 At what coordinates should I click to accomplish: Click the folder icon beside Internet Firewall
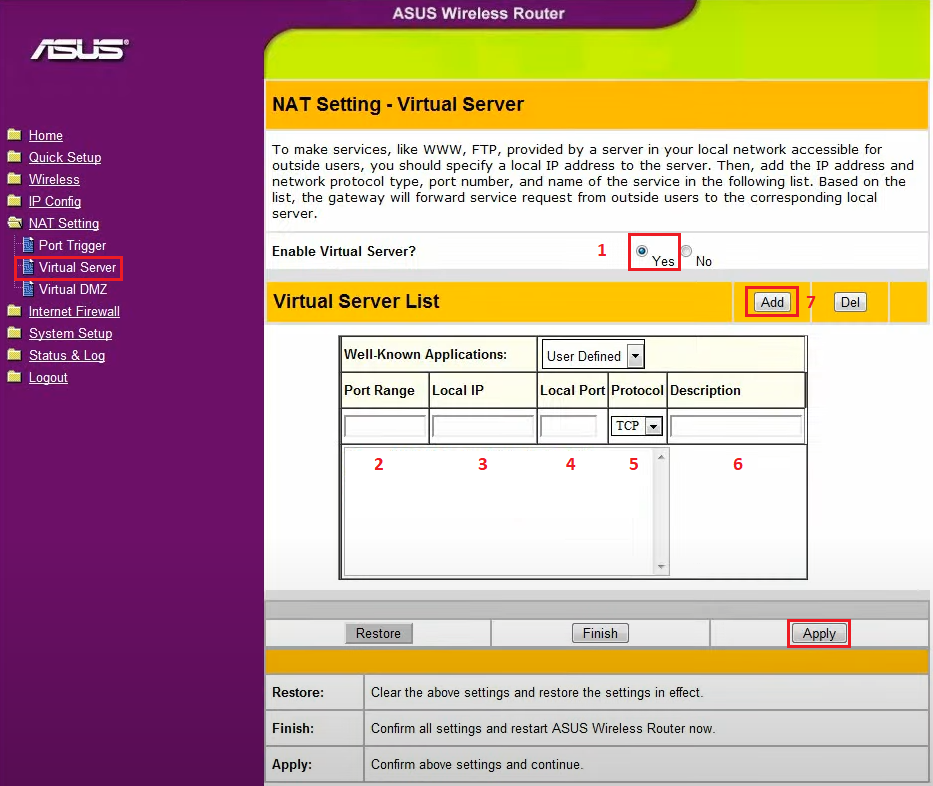tap(14, 311)
